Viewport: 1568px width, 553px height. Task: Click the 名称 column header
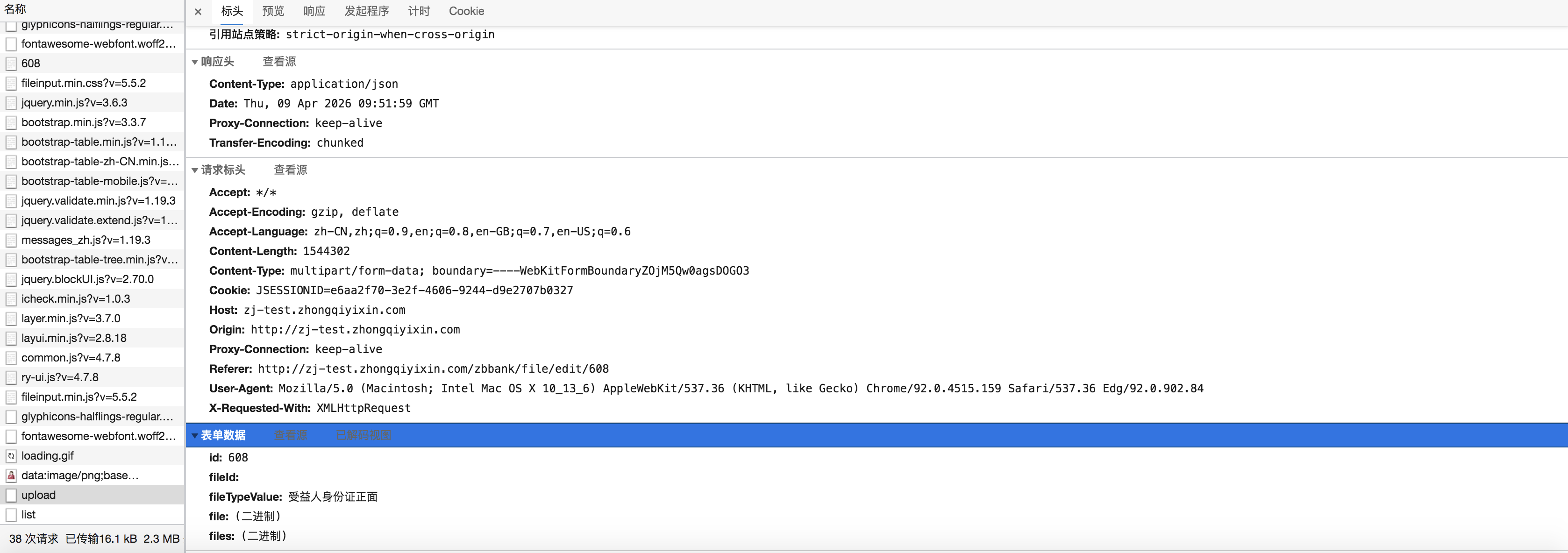[x=15, y=9]
